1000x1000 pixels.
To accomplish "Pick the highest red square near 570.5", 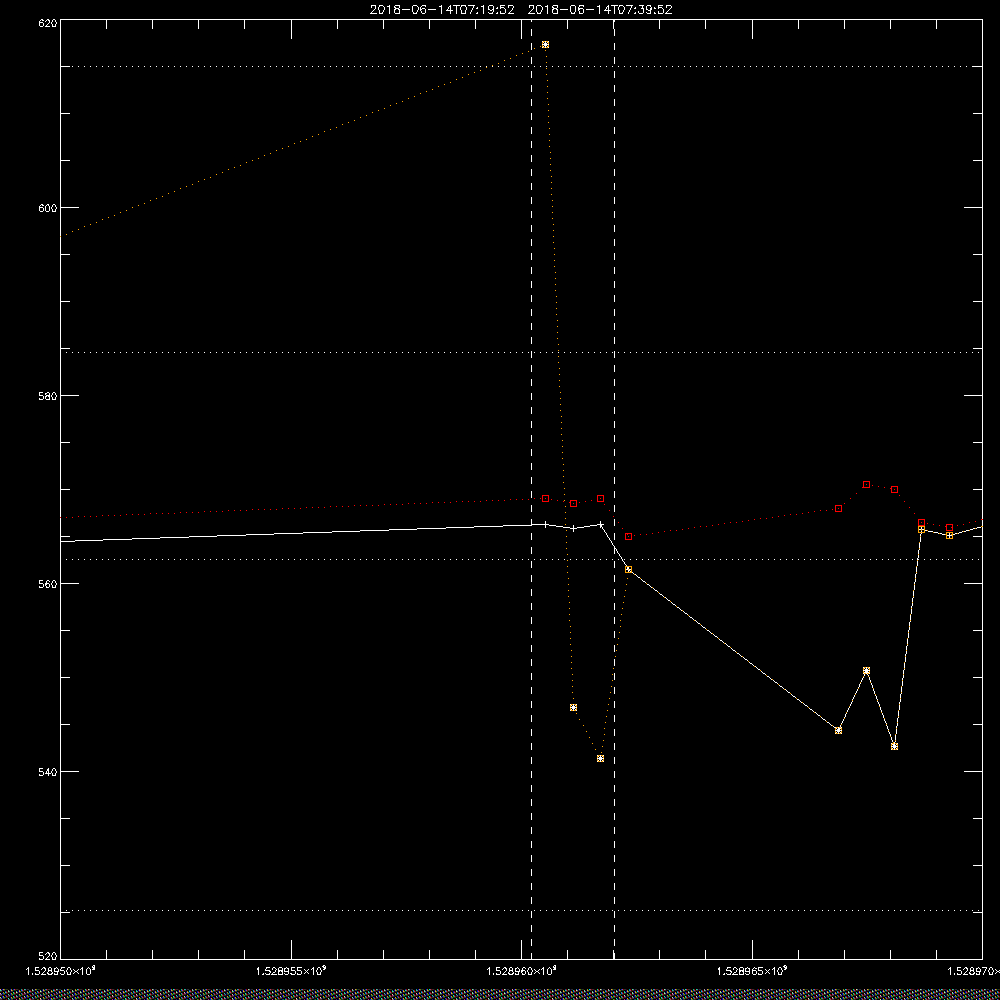I will pos(866,485).
